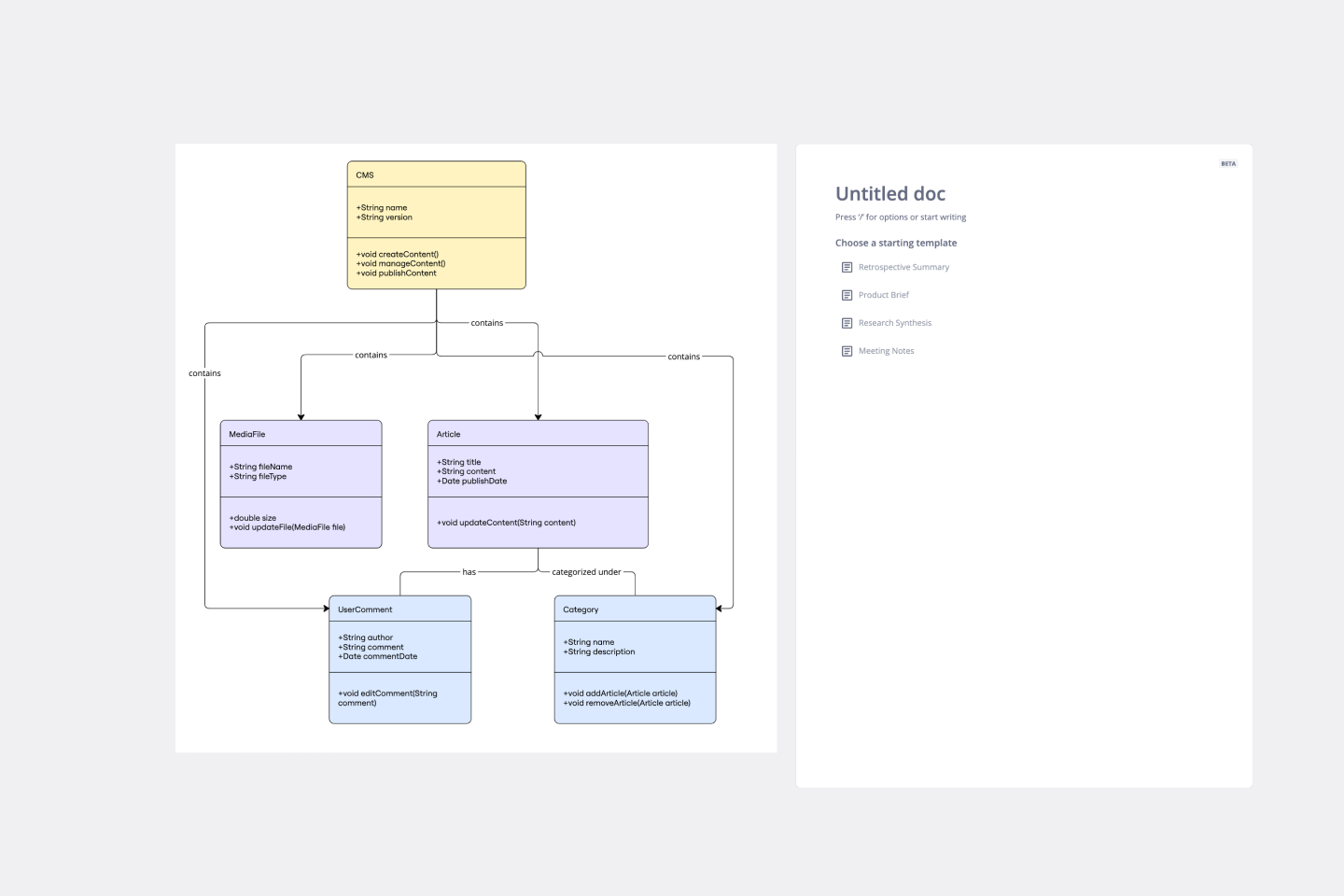Click the Untitled doc title to rename it
The width and height of the screenshot is (1344, 896).
pyautogui.click(x=889, y=194)
